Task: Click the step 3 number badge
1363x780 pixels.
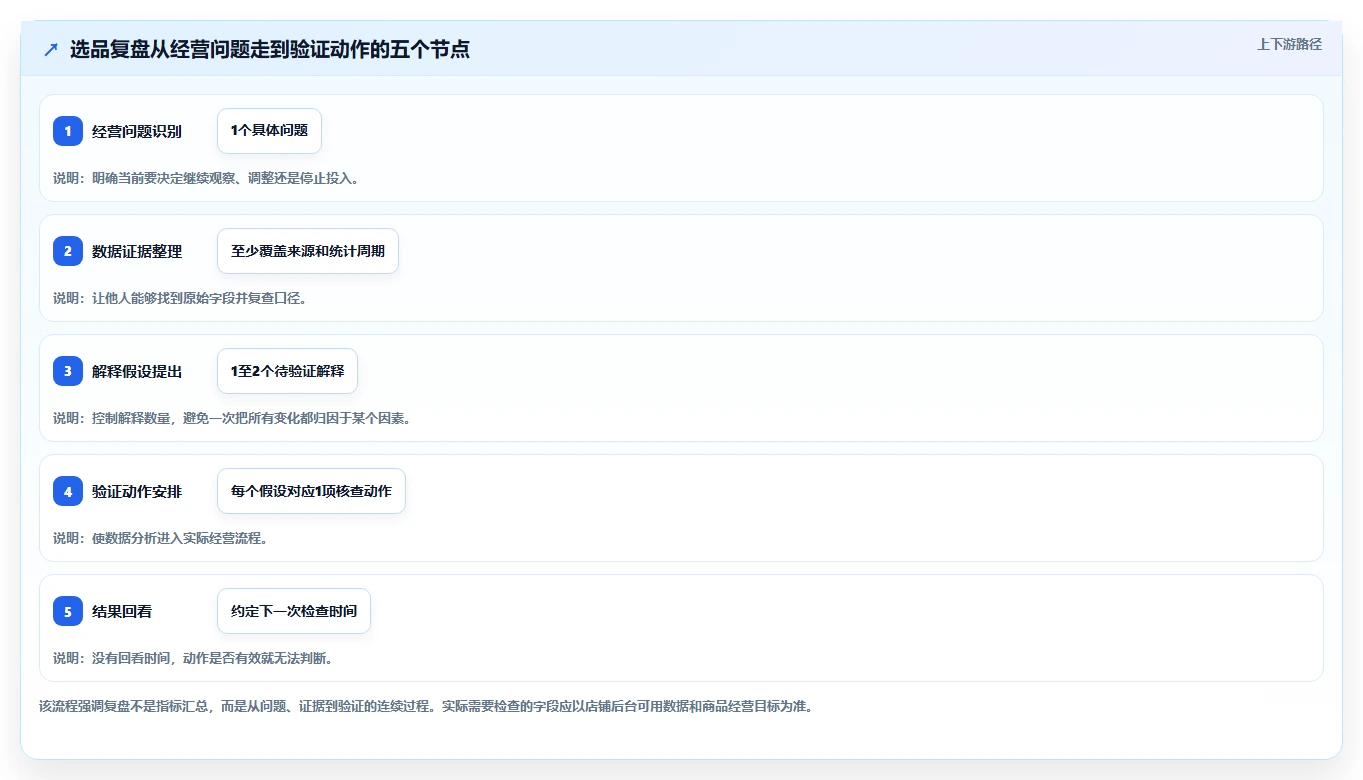Action: (68, 371)
